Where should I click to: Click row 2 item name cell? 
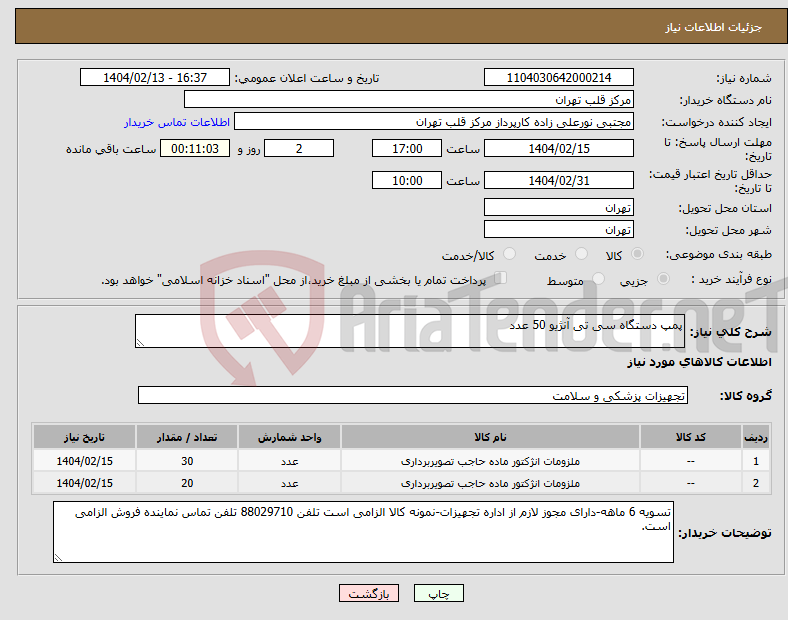pyautogui.click(x=490, y=483)
